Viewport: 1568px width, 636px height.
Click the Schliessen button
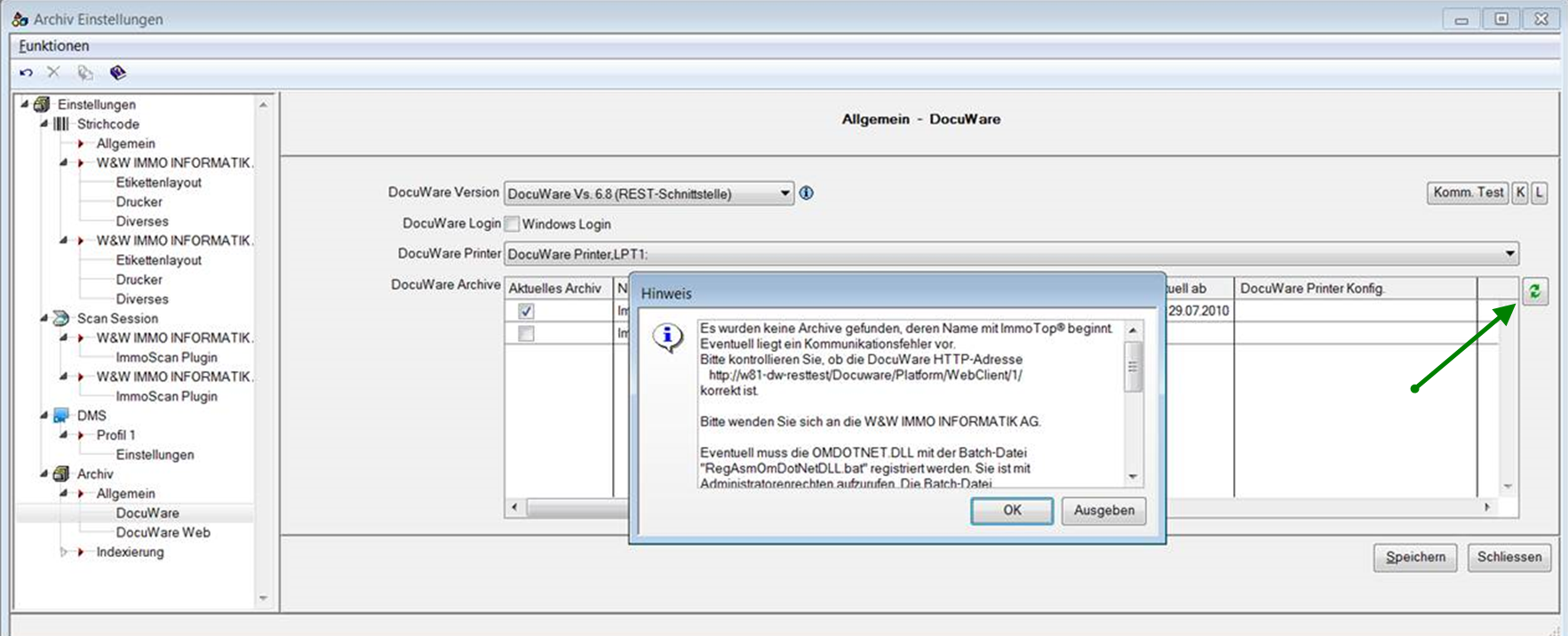point(1509,557)
